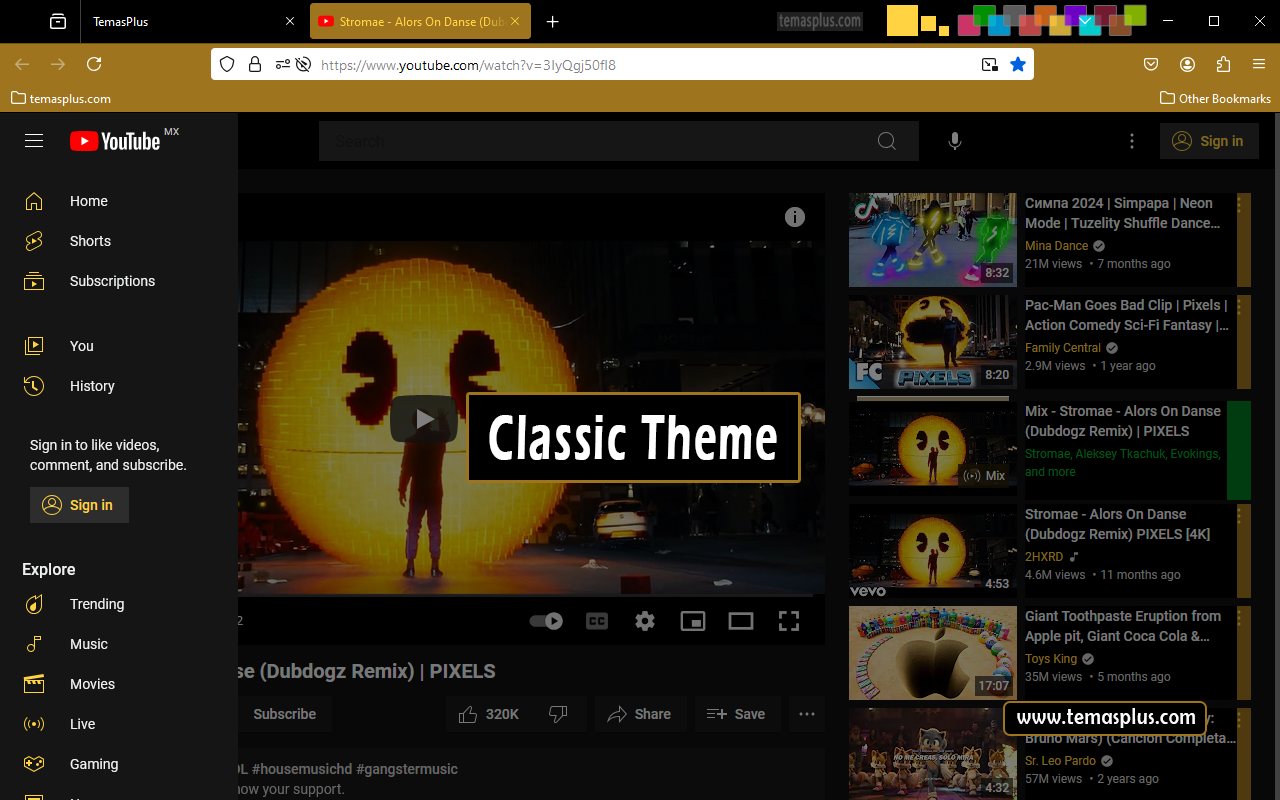Viewport: 1280px width, 800px height.
Task: Open the browser application menu
Action: [1259, 63]
